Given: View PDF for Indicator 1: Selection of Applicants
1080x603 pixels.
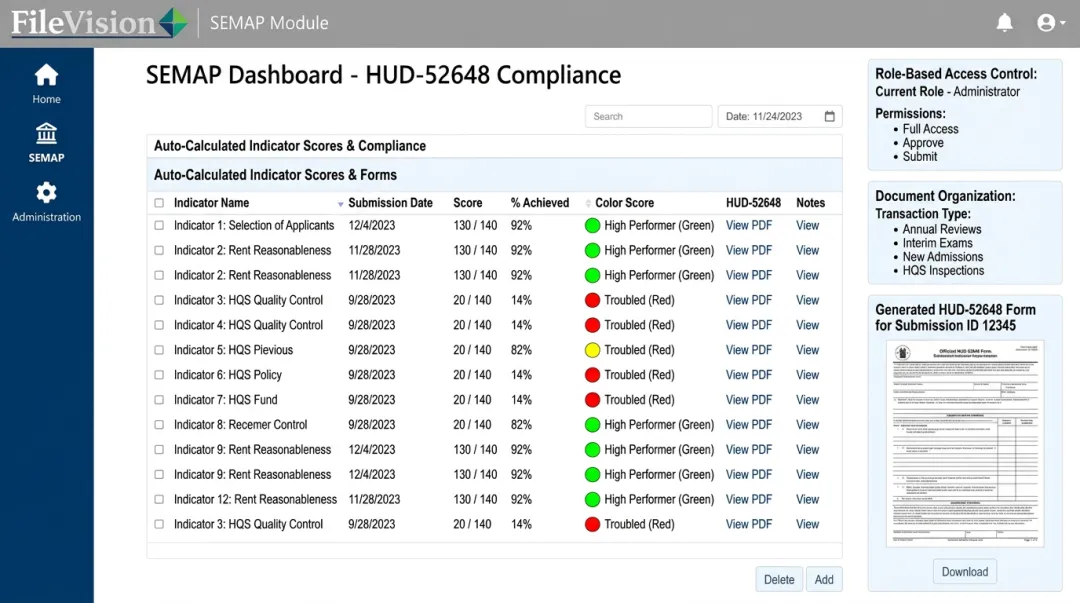Looking at the screenshot, I should [749, 225].
